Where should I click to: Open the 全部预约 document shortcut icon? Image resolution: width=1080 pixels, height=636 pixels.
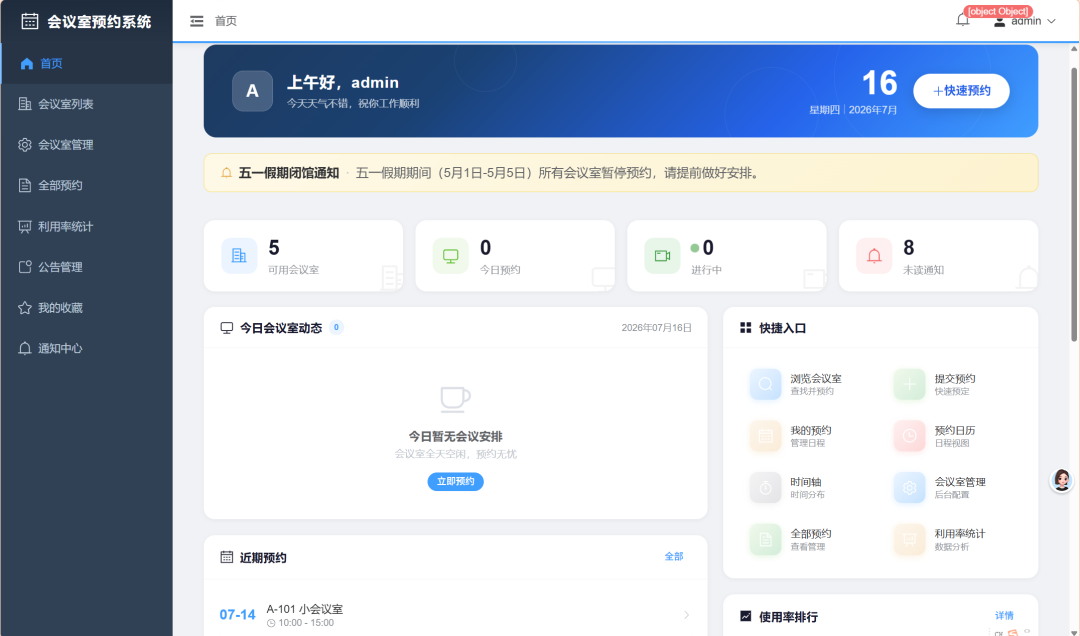click(765, 540)
